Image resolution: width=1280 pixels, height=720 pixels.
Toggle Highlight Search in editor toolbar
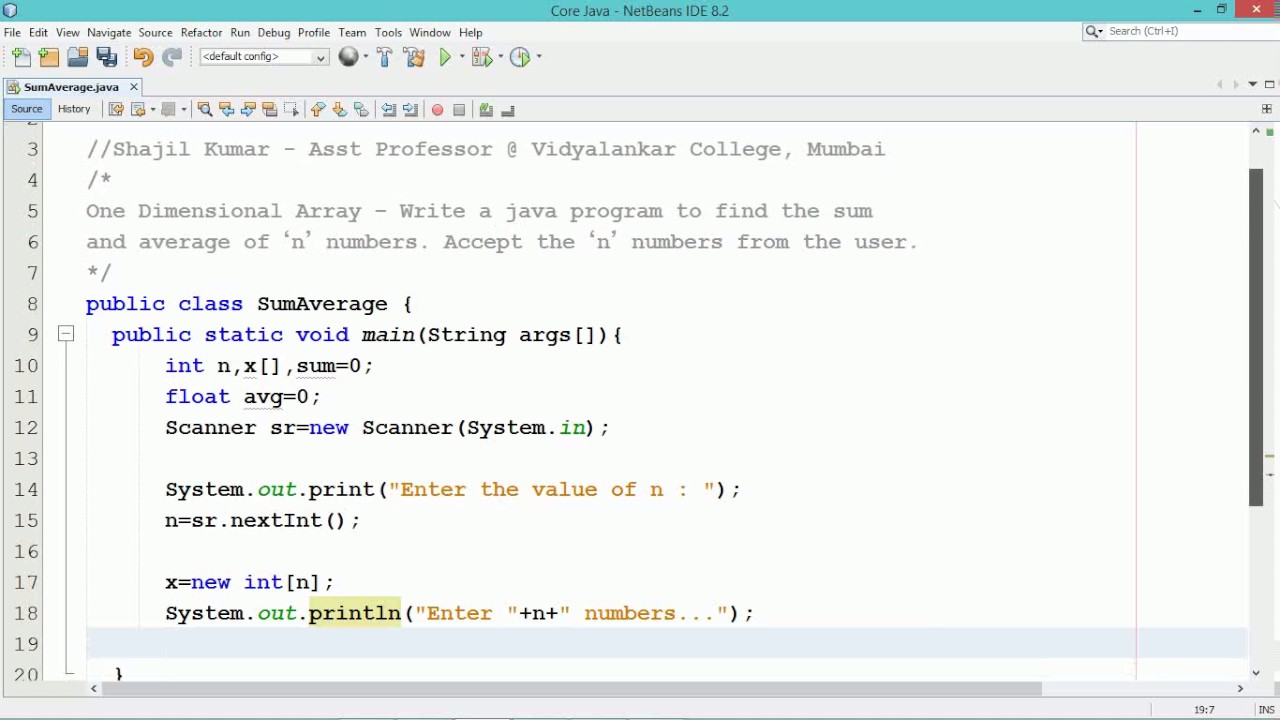270,110
